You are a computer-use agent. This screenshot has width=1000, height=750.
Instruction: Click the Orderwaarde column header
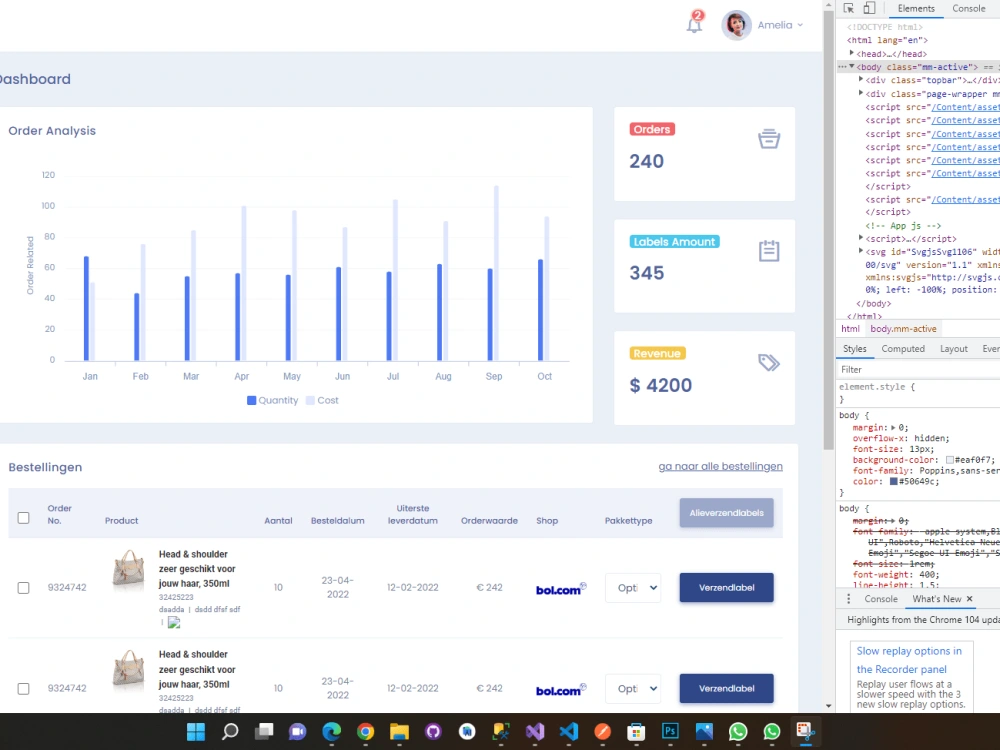click(489, 520)
